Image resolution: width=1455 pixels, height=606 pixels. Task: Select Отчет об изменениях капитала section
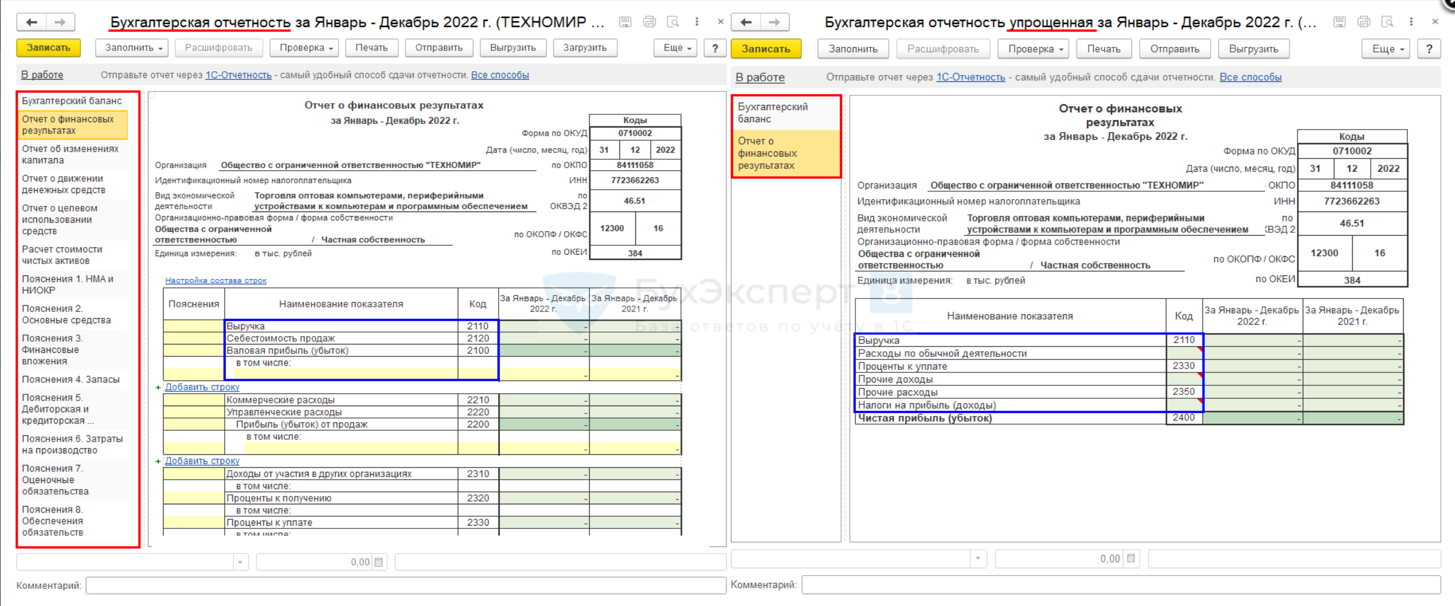coord(70,154)
